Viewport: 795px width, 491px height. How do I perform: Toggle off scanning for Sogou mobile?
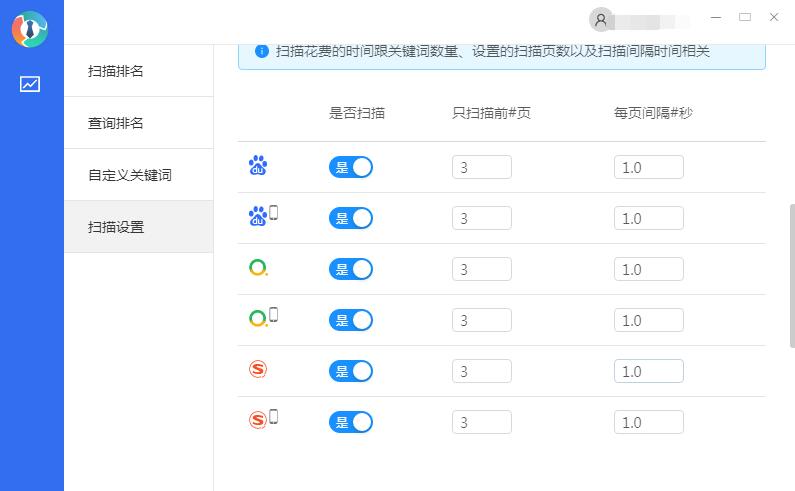[351, 422]
